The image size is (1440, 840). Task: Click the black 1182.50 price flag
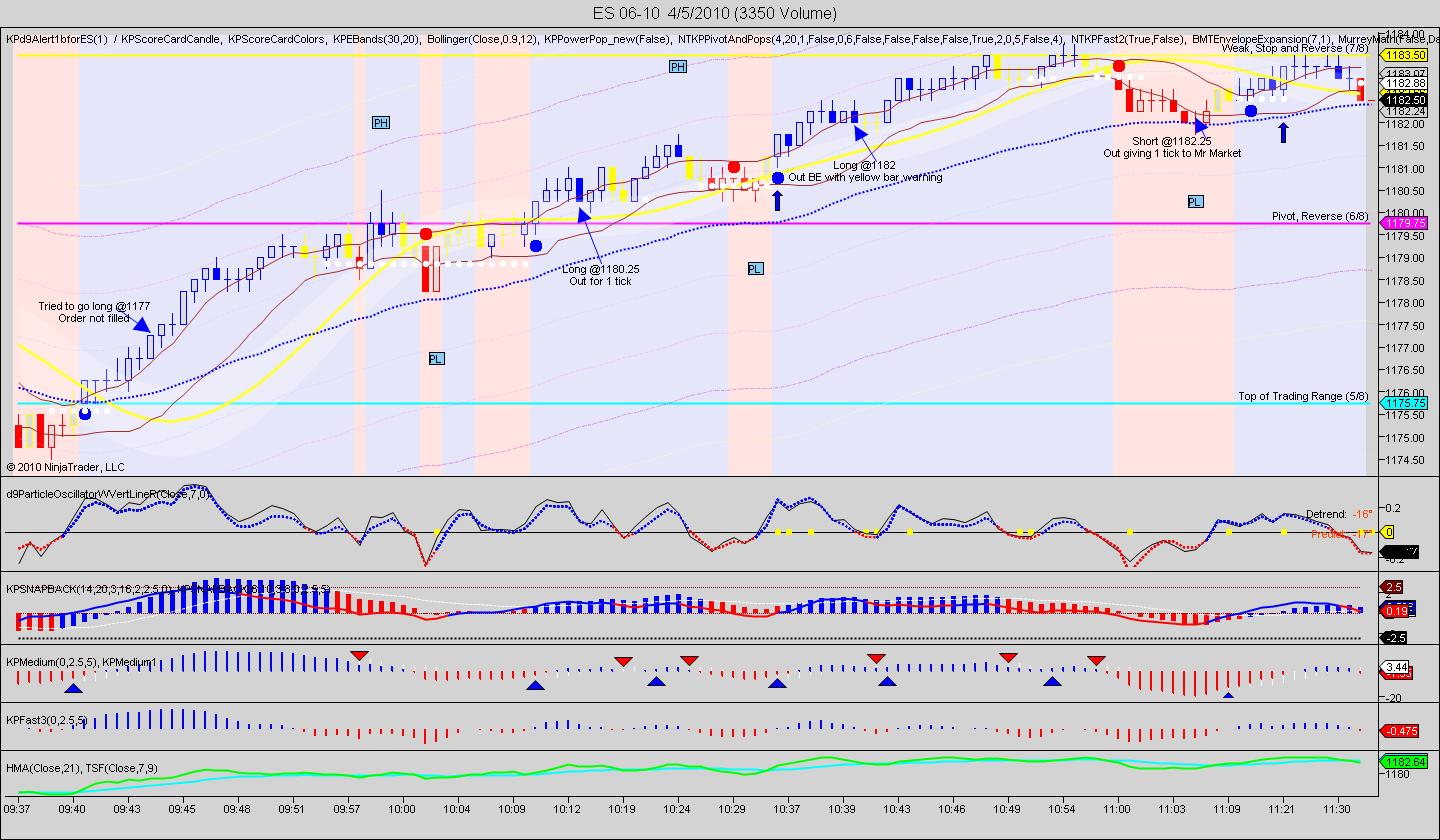tap(1404, 100)
